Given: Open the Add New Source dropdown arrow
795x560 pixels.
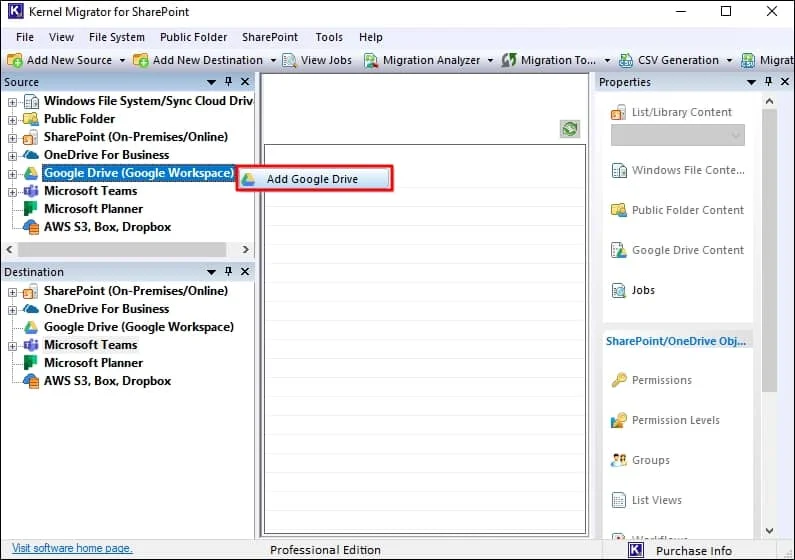Looking at the screenshot, I should click(x=122, y=60).
